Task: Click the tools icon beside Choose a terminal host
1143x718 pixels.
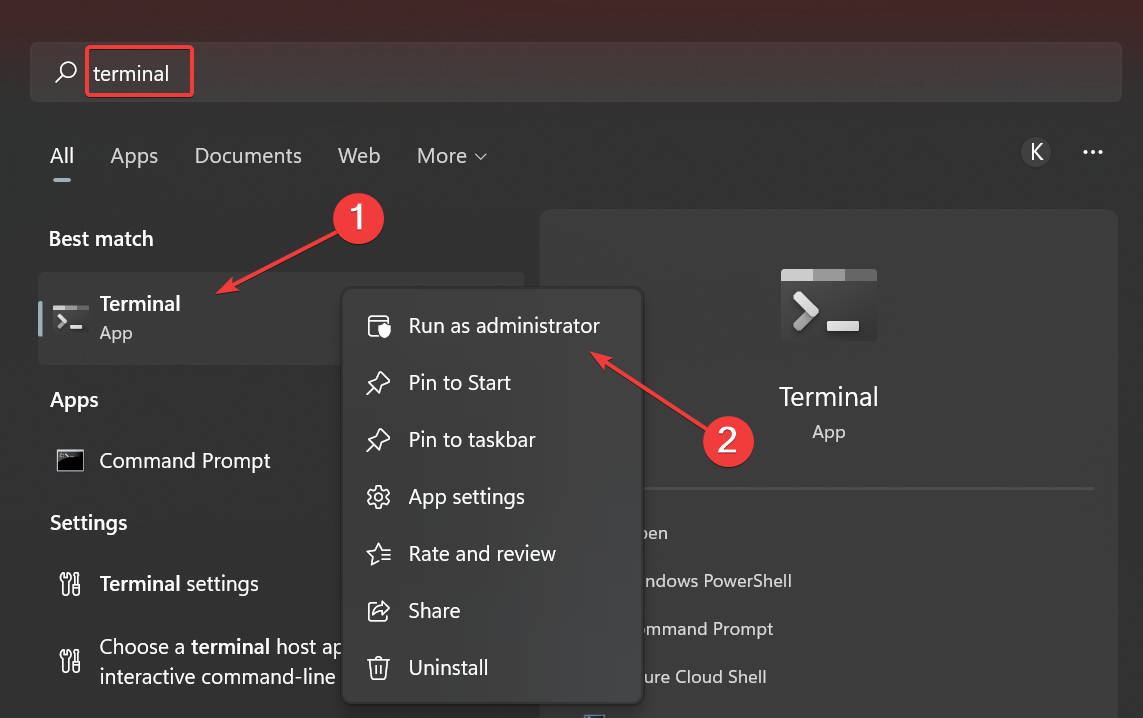Action: 70,661
